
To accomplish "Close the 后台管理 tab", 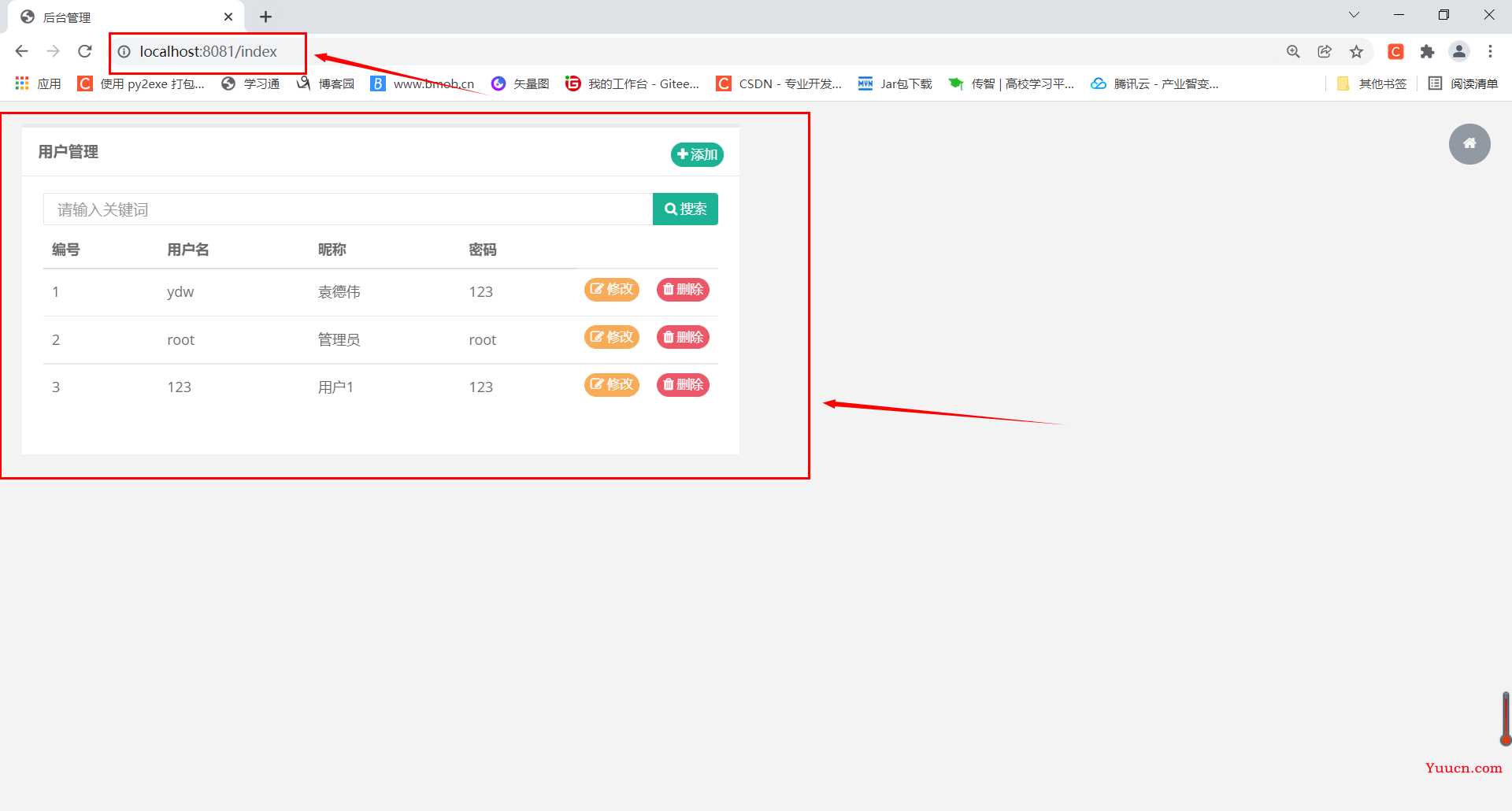I will coord(228,17).
